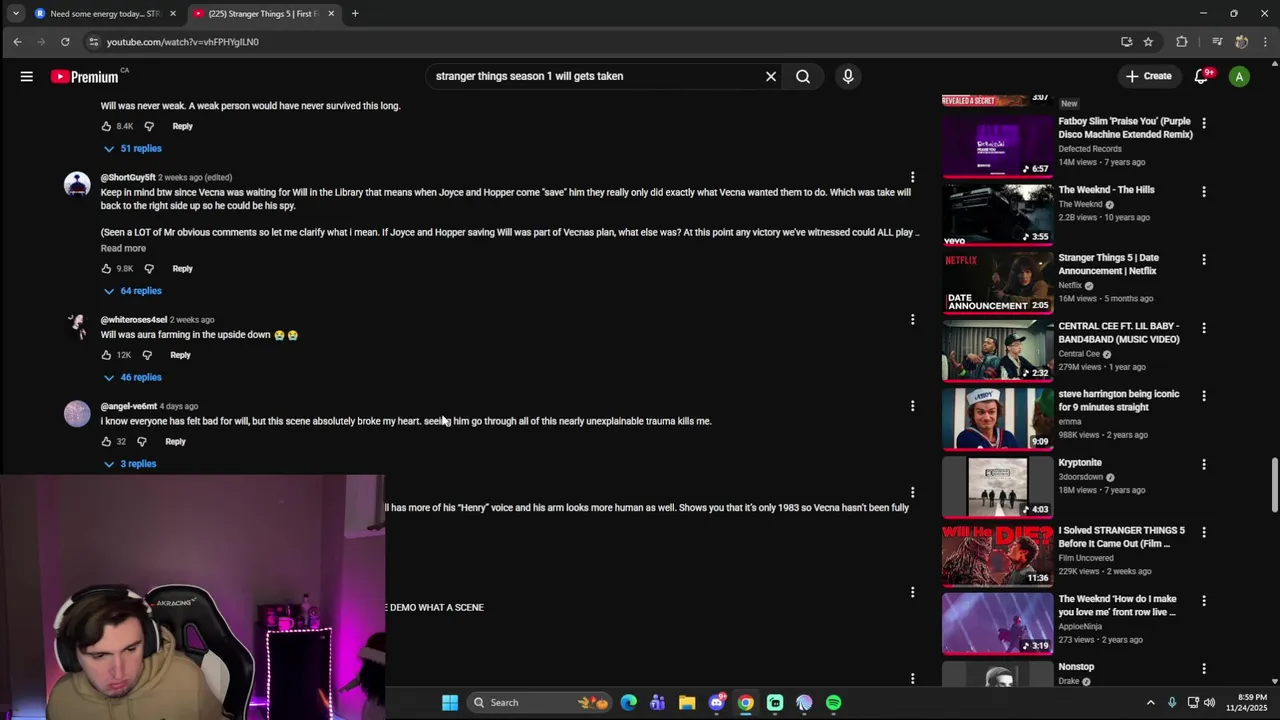The image size is (1280, 720).
Task: Open the notifications bell
Action: pos(1202,76)
